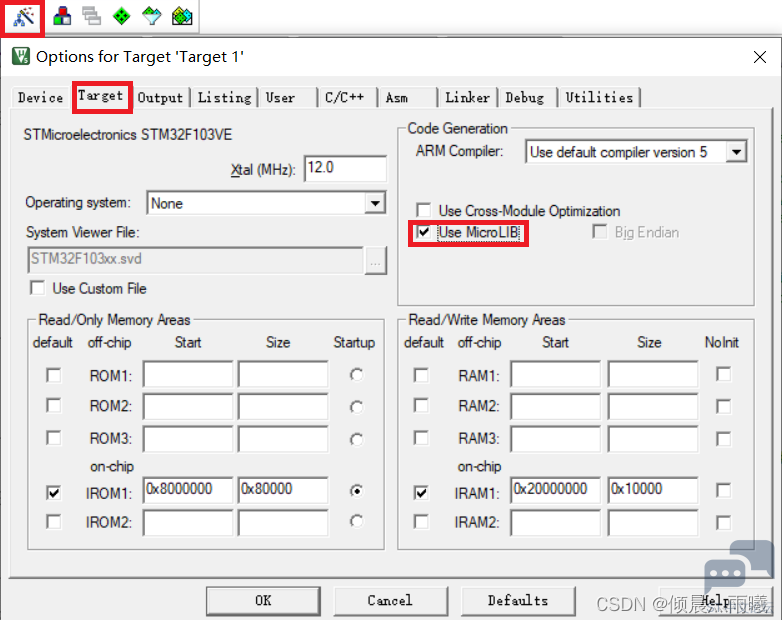Viewport: 783px width, 623px height.
Task: Toggle the Use MicroLIB checkbox
Action: click(423, 232)
